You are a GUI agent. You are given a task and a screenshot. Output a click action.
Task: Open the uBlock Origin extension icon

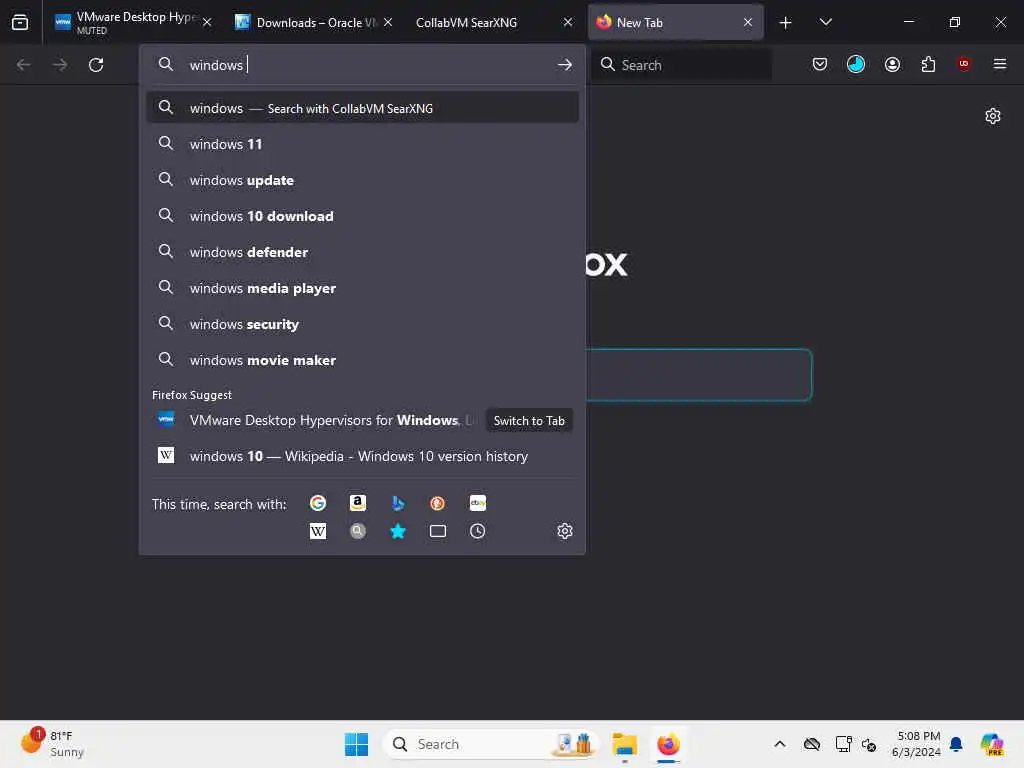coord(964,64)
